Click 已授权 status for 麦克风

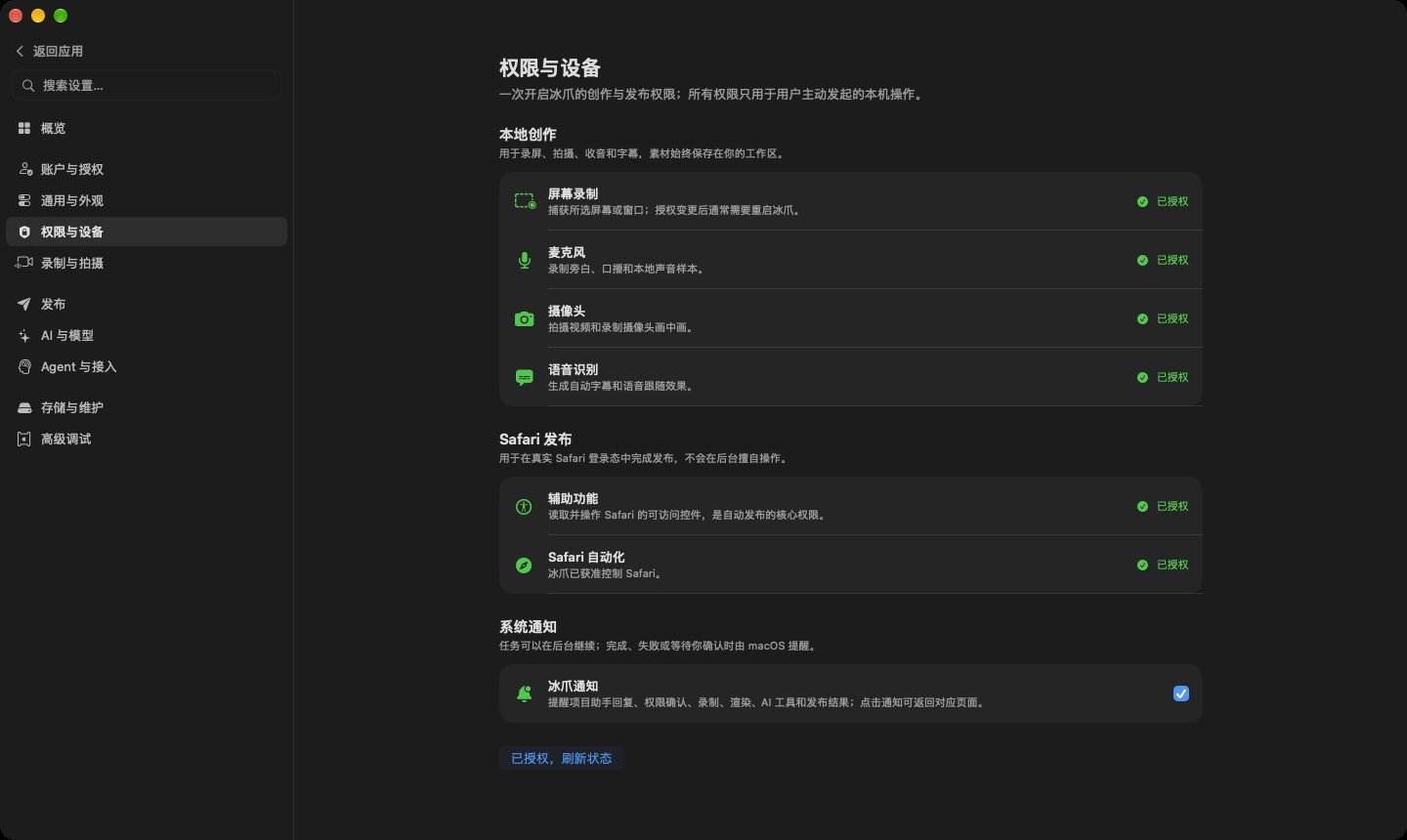pyautogui.click(x=1163, y=260)
